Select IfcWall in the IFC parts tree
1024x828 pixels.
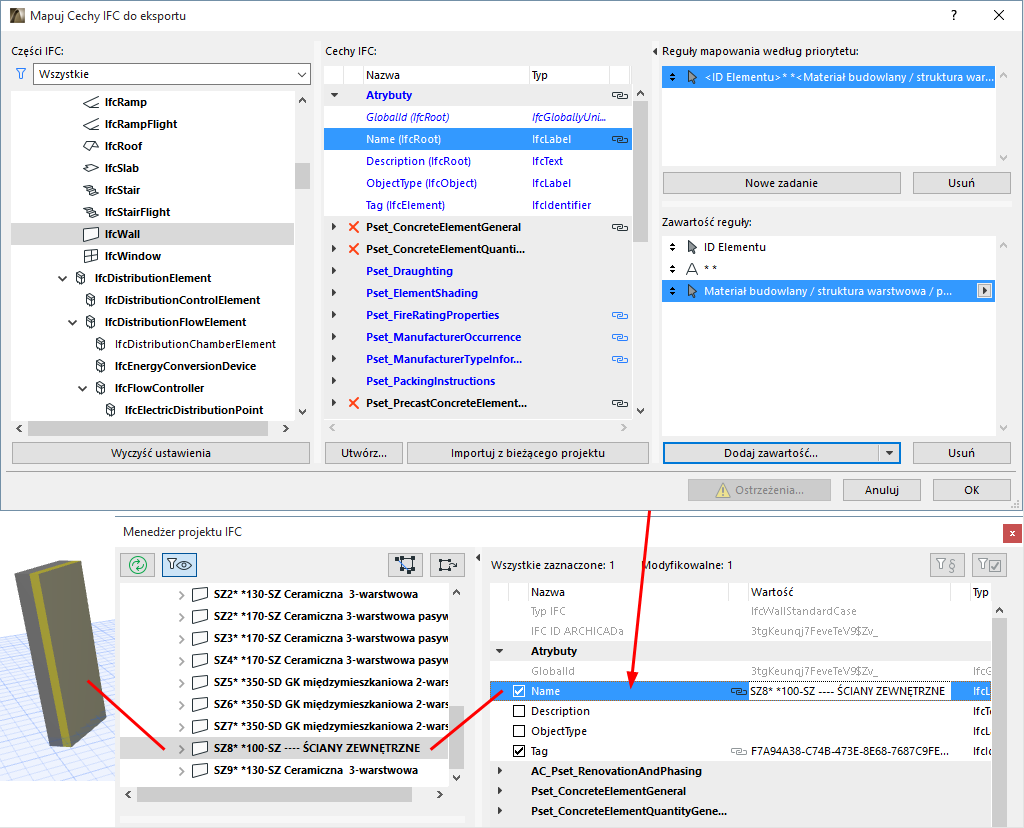point(152,234)
